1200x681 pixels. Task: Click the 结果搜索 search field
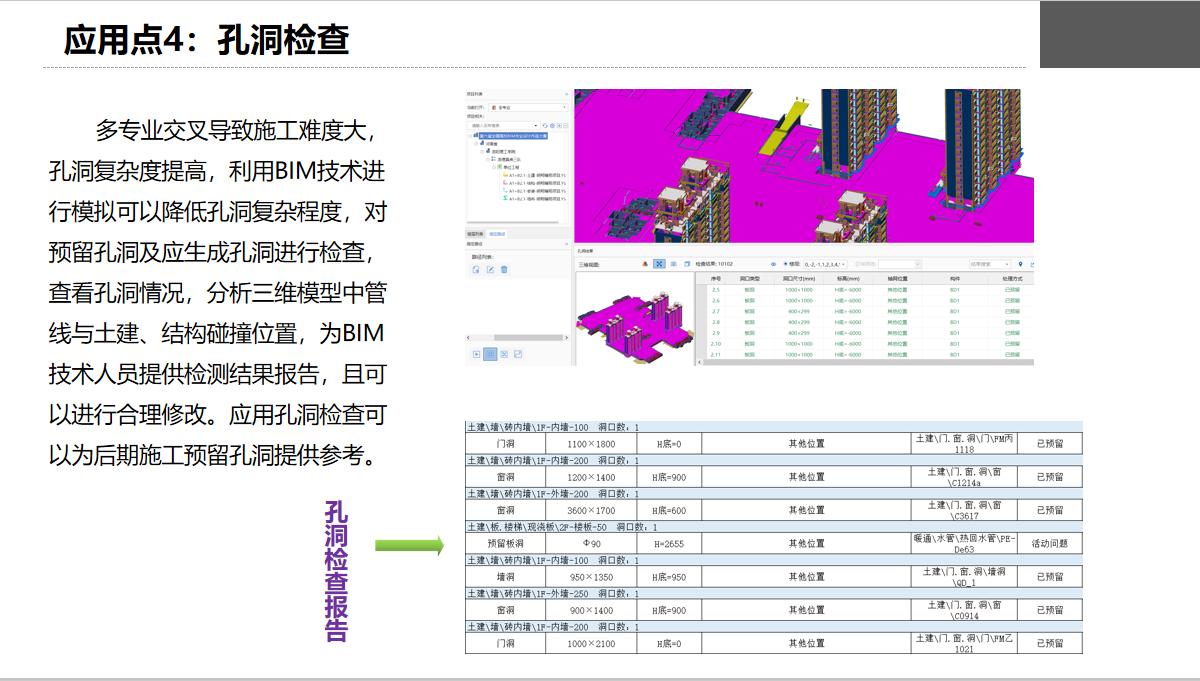click(988, 264)
